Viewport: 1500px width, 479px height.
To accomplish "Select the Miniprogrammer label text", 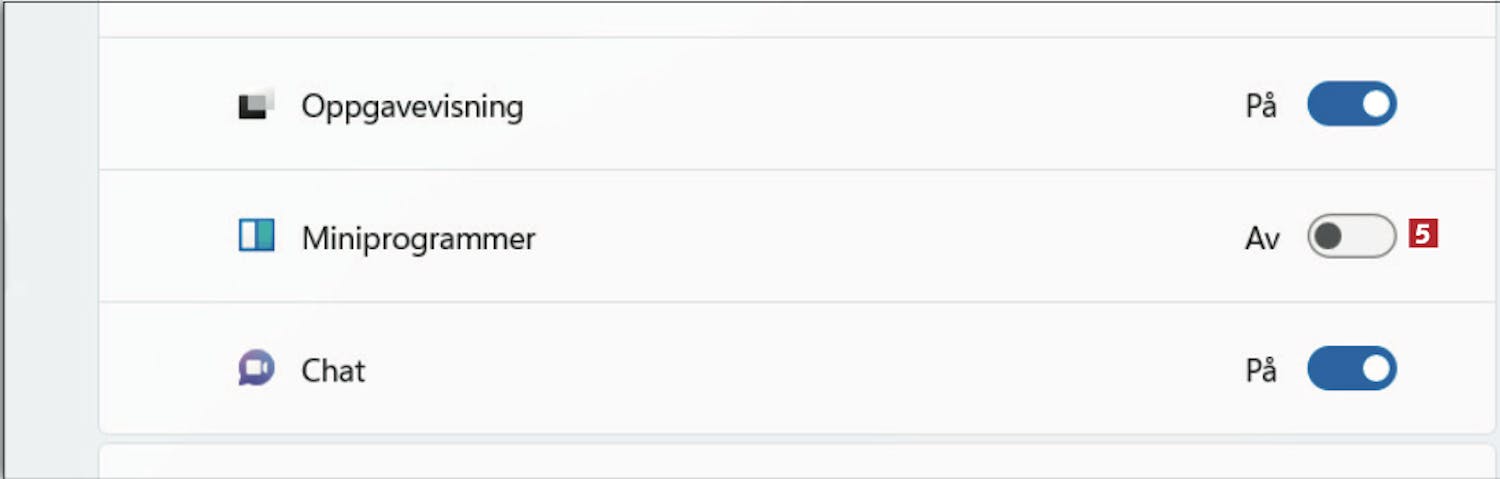I will (418, 239).
